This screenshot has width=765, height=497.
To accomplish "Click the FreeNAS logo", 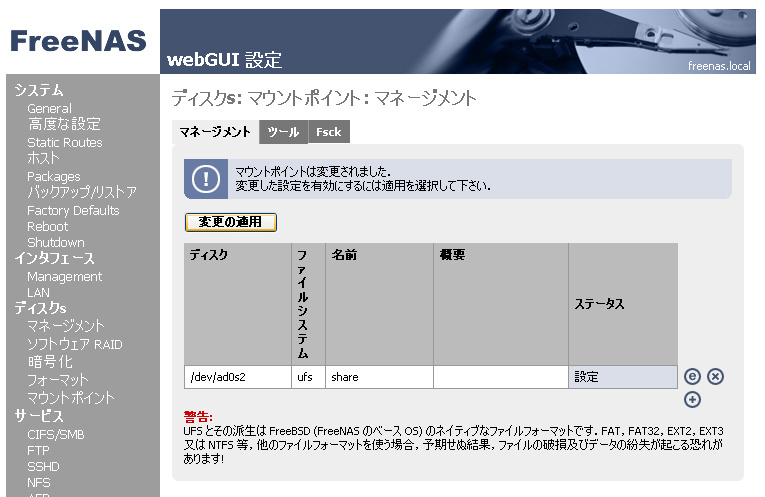I will tap(79, 41).
